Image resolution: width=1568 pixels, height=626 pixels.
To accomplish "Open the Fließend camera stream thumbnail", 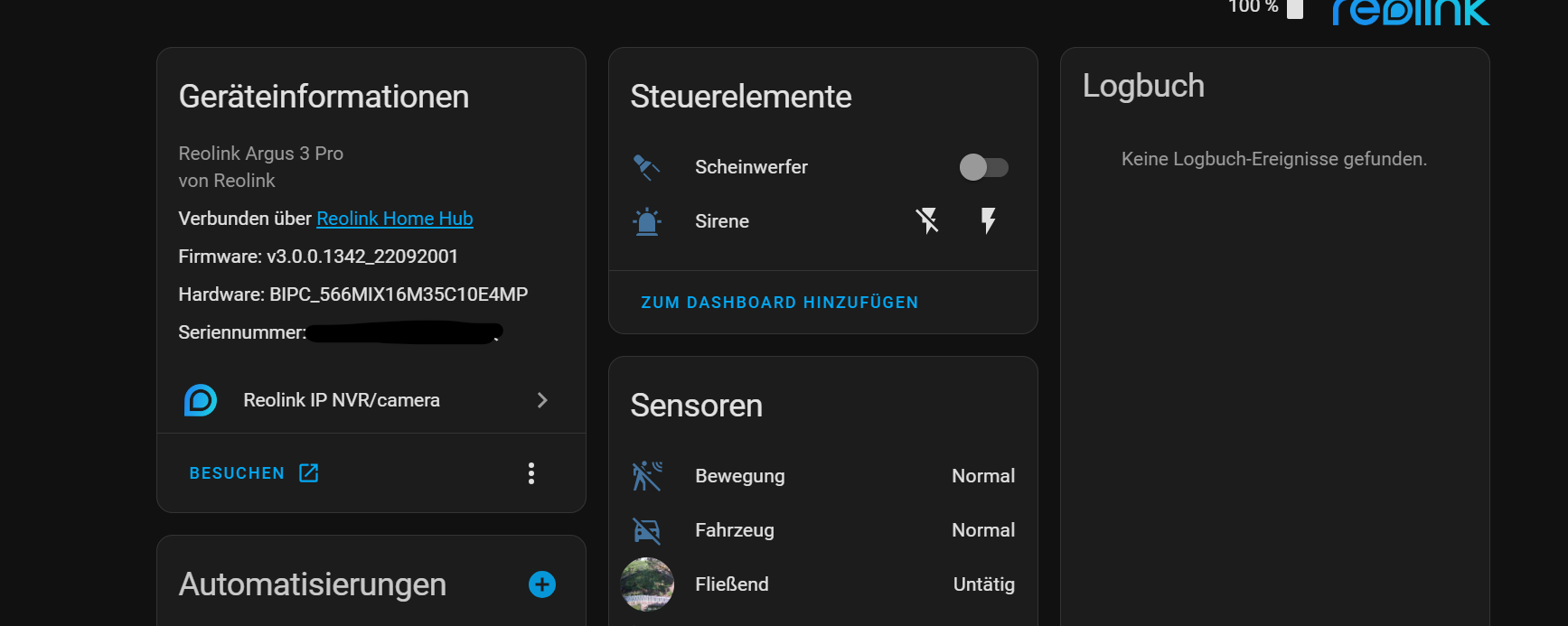I will (647, 584).
